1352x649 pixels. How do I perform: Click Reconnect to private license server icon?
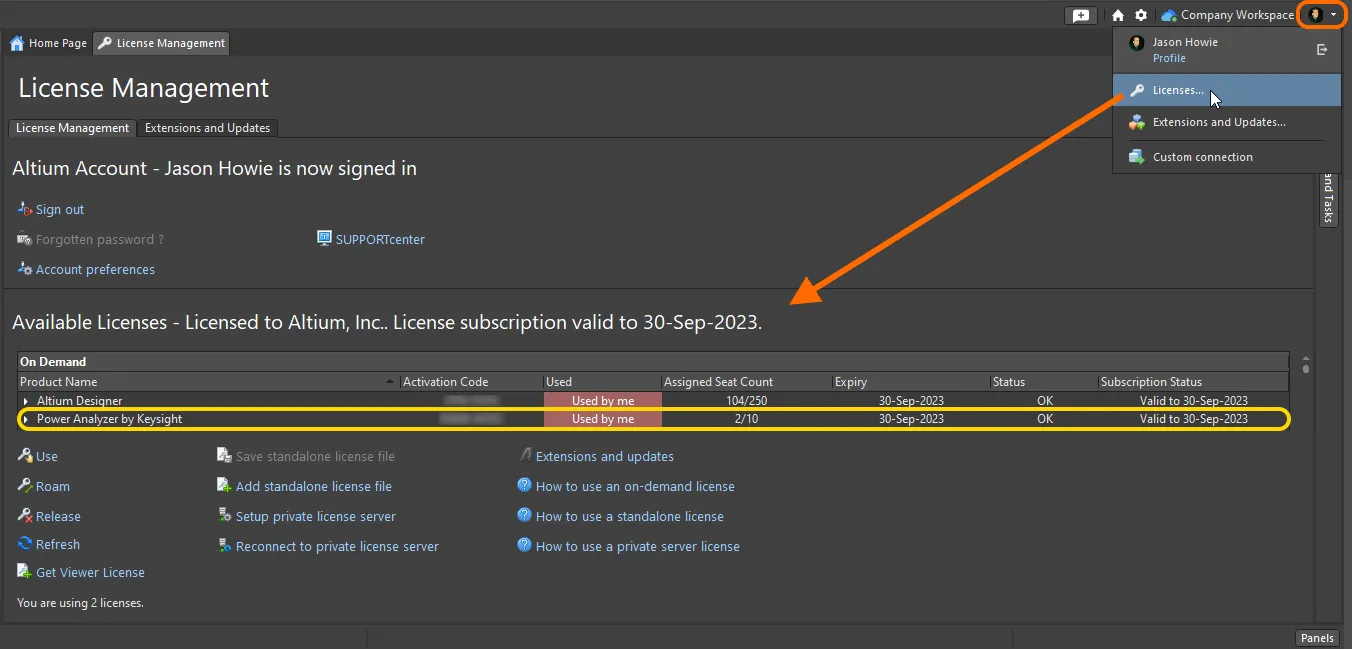225,546
